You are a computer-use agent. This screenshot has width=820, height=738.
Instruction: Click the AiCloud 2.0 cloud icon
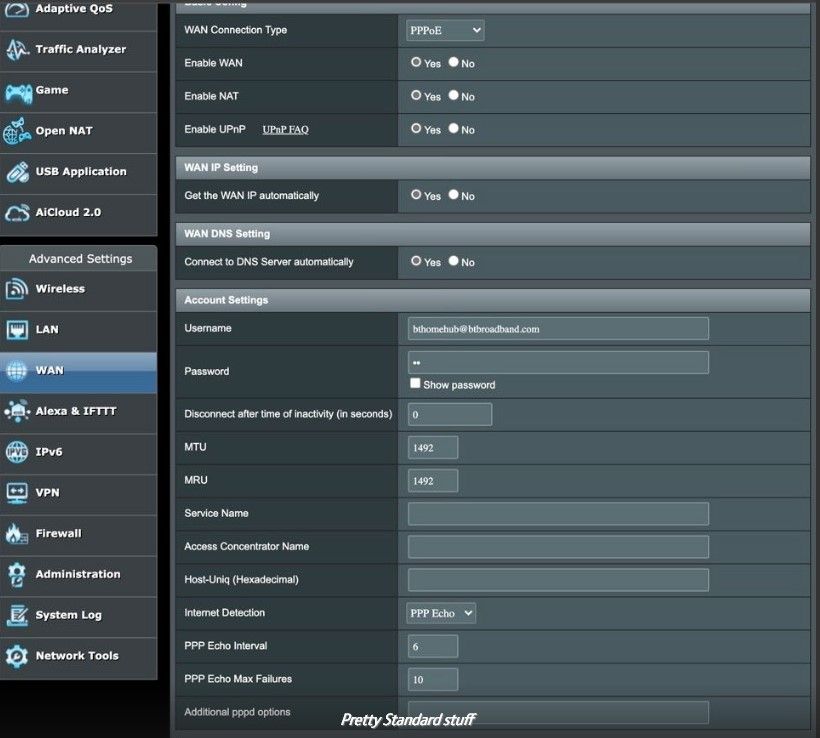click(17, 213)
